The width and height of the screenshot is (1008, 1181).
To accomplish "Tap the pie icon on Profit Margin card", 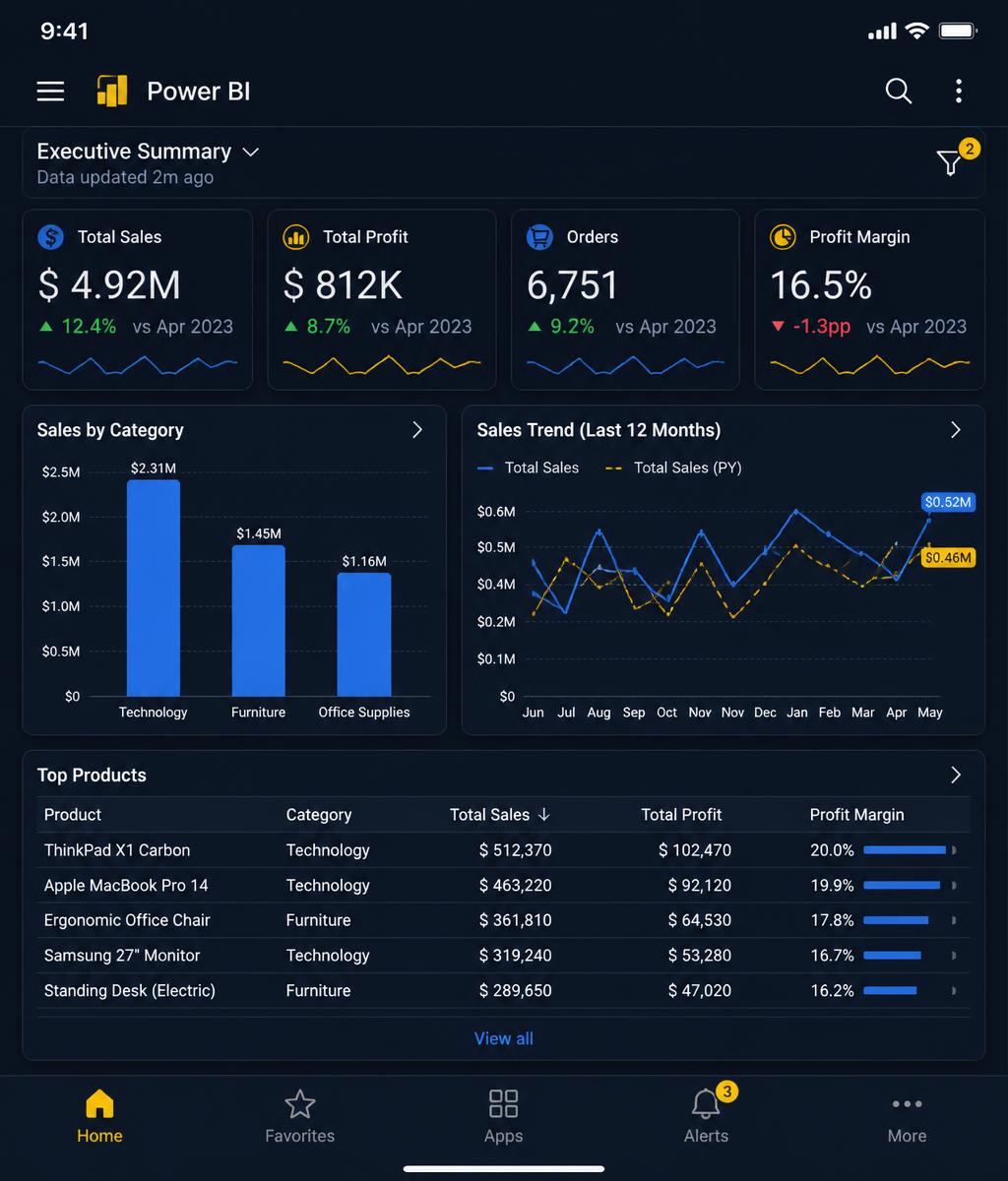I will [783, 237].
